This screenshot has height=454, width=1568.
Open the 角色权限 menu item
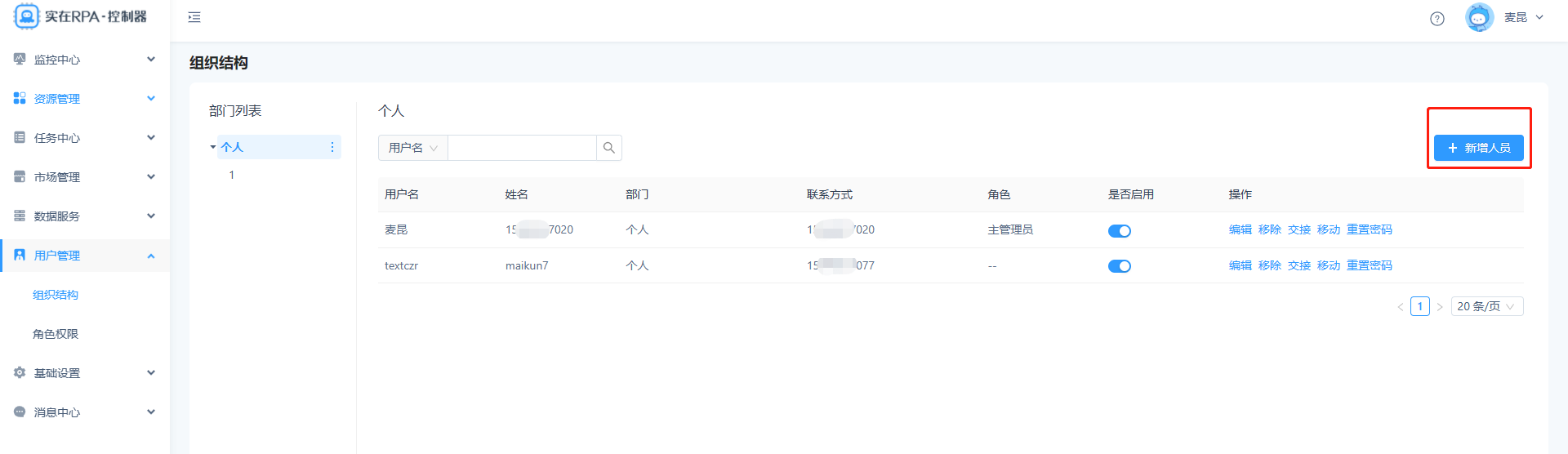point(56,334)
